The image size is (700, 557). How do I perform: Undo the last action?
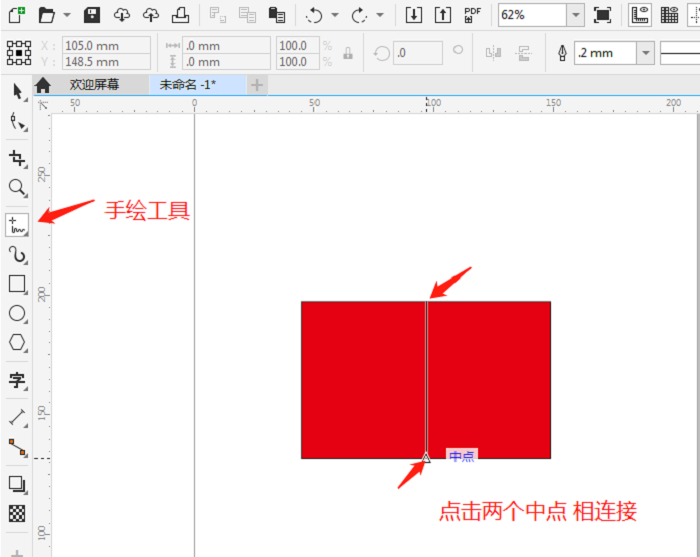pos(314,16)
